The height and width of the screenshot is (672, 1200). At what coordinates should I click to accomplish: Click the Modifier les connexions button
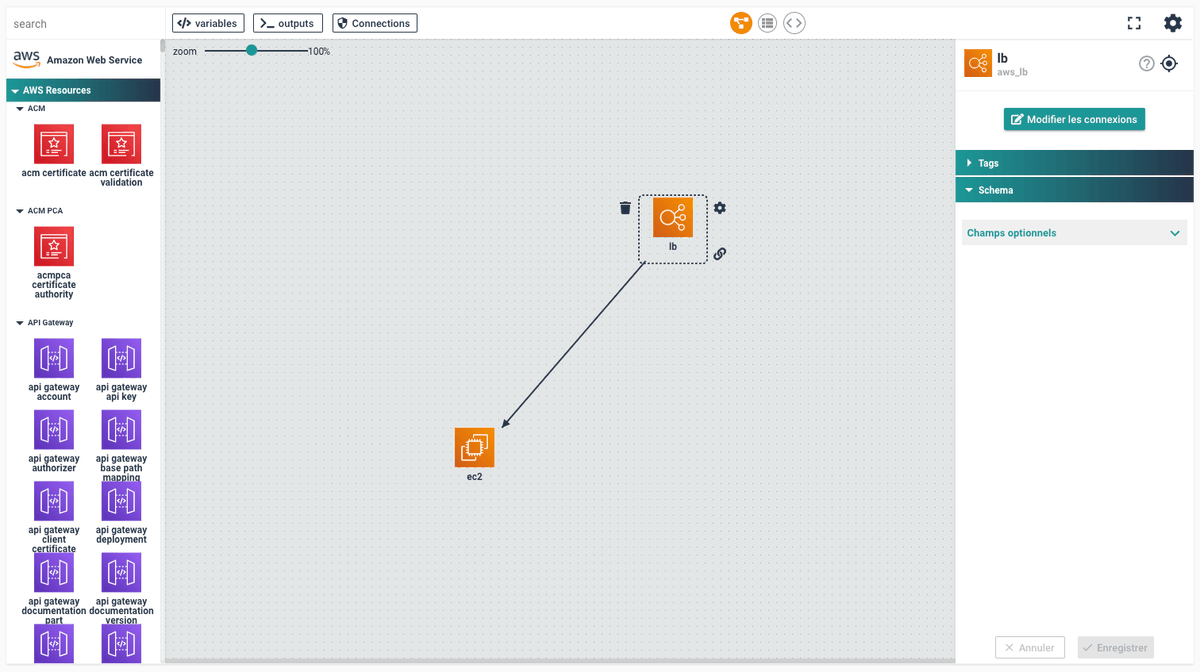(x=1074, y=119)
